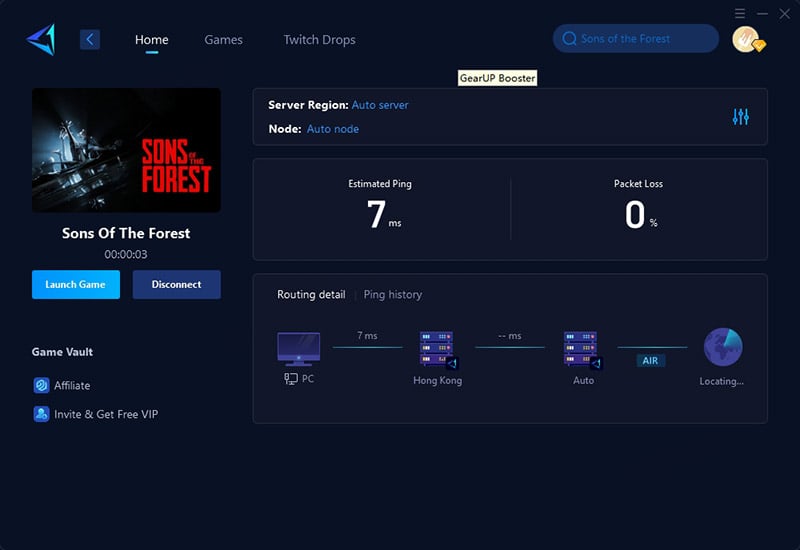Click the Game Vault heading
Viewport: 800px width, 550px height.
pyautogui.click(x=62, y=352)
